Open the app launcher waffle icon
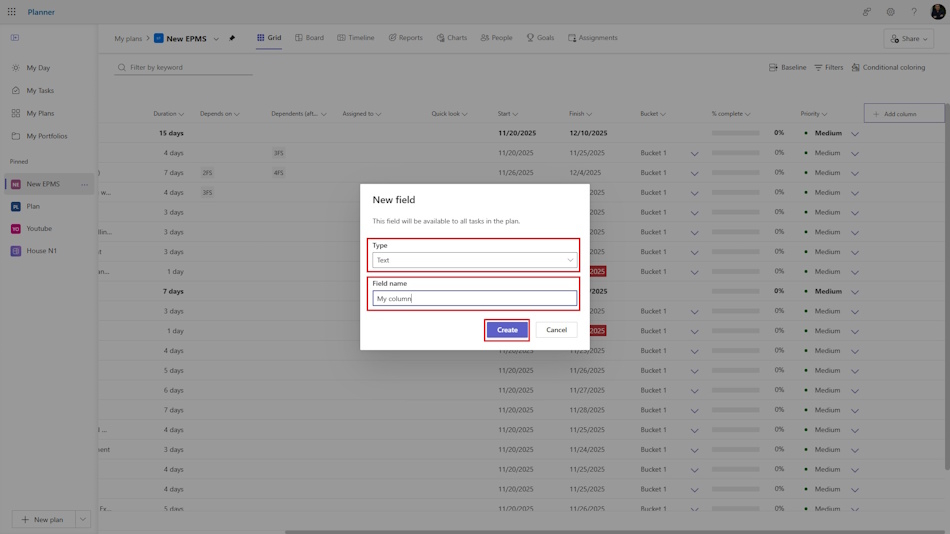The height and width of the screenshot is (534, 950). tap(12, 12)
